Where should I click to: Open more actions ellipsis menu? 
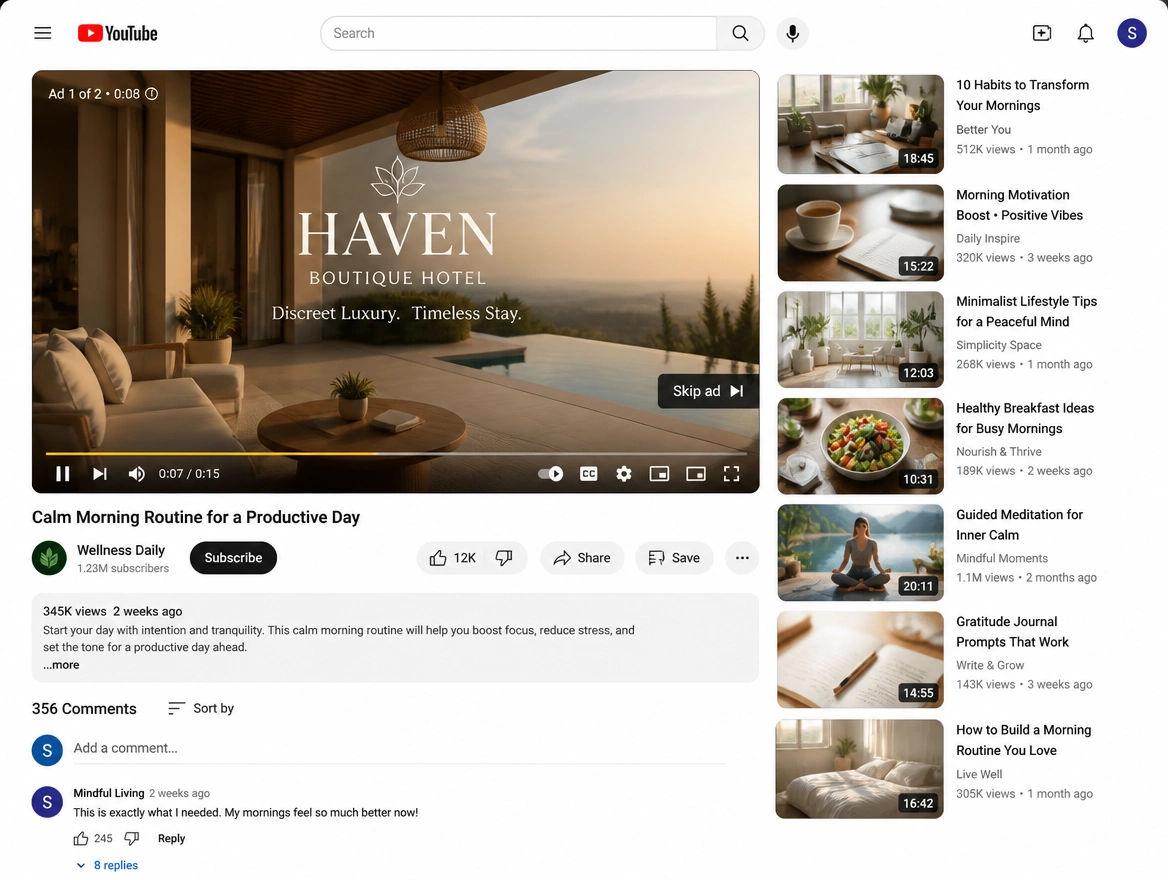click(x=742, y=557)
